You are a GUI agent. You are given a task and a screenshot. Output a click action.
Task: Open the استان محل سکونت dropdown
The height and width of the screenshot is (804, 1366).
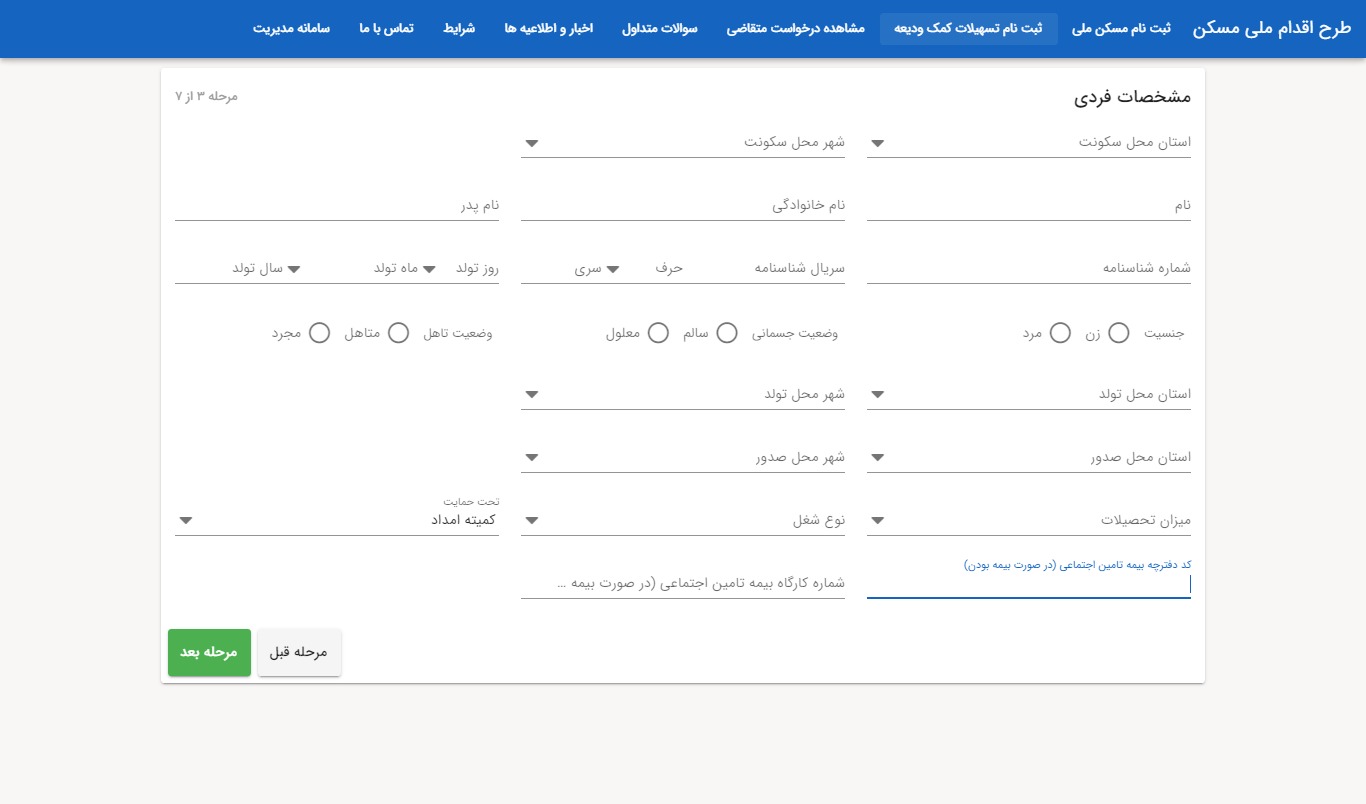click(x=1028, y=143)
